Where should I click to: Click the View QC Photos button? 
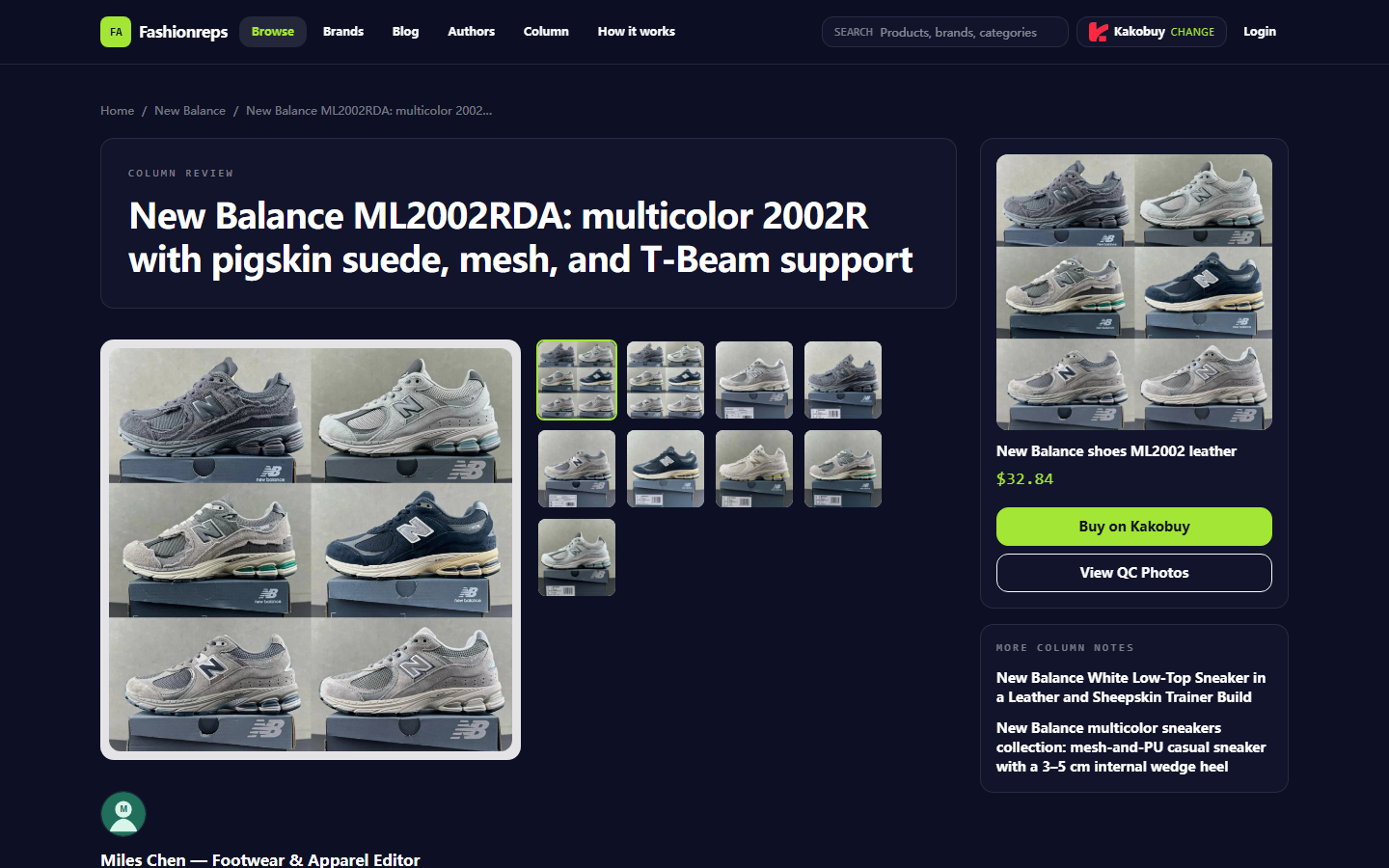(1134, 573)
